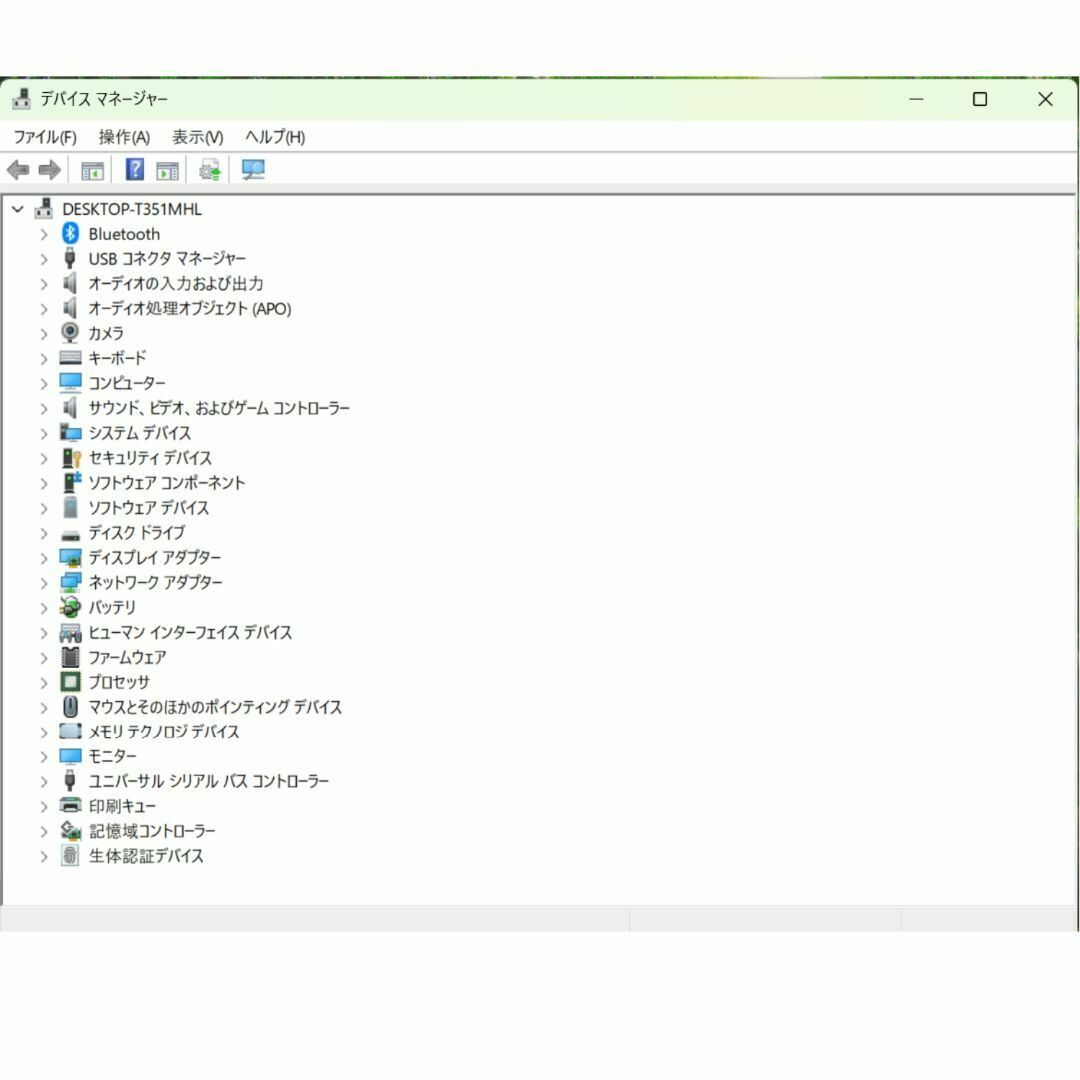Select the オーディオの入力および出力 label
Viewport: 1080px width, 1080px height.
[176, 284]
